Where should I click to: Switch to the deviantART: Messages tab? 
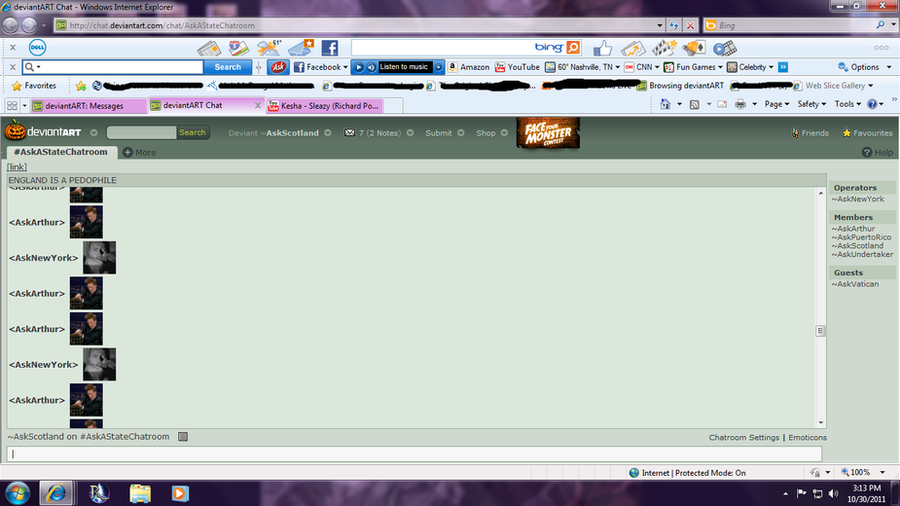[89, 106]
